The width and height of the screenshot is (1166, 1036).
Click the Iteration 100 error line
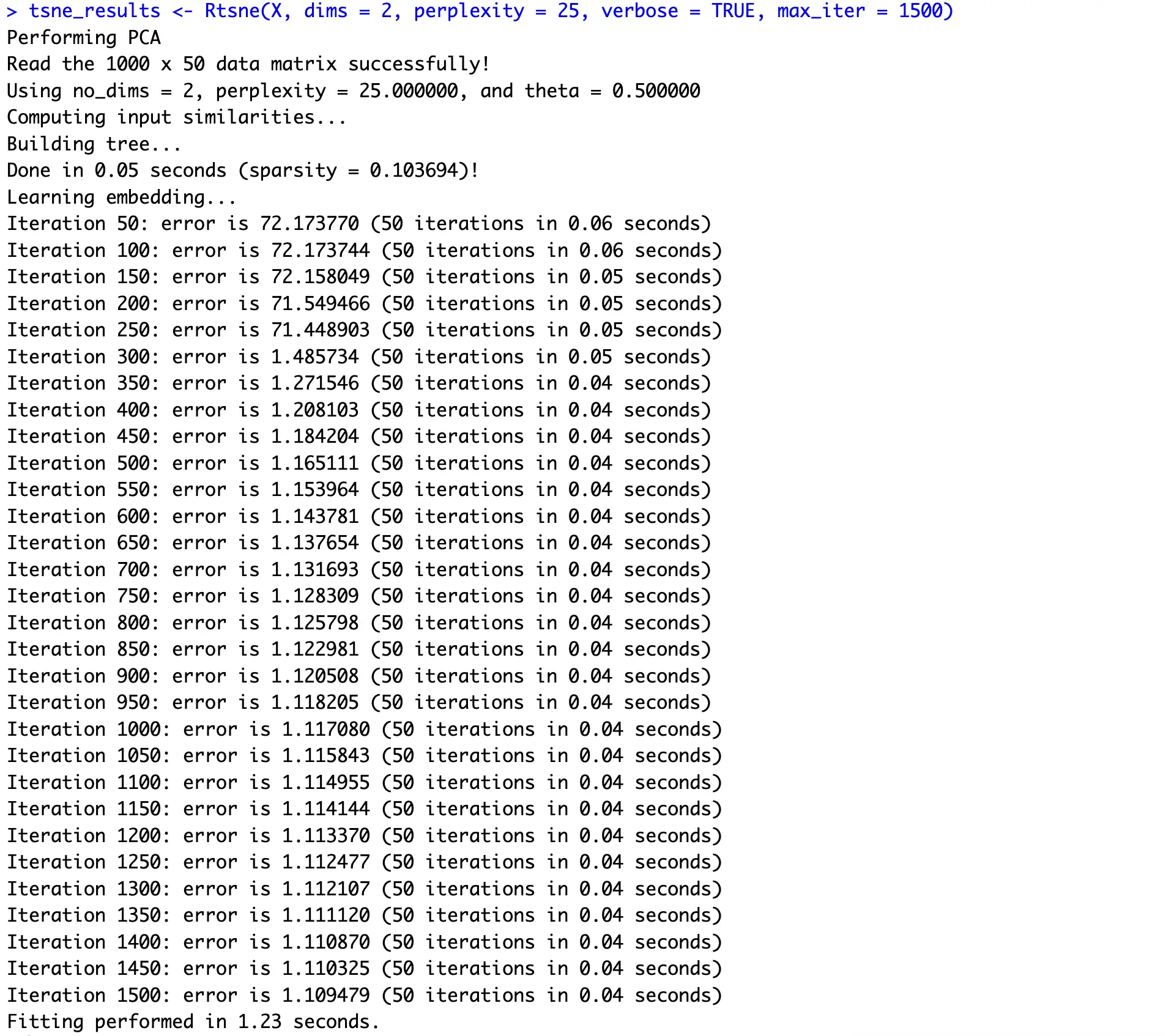click(365, 251)
